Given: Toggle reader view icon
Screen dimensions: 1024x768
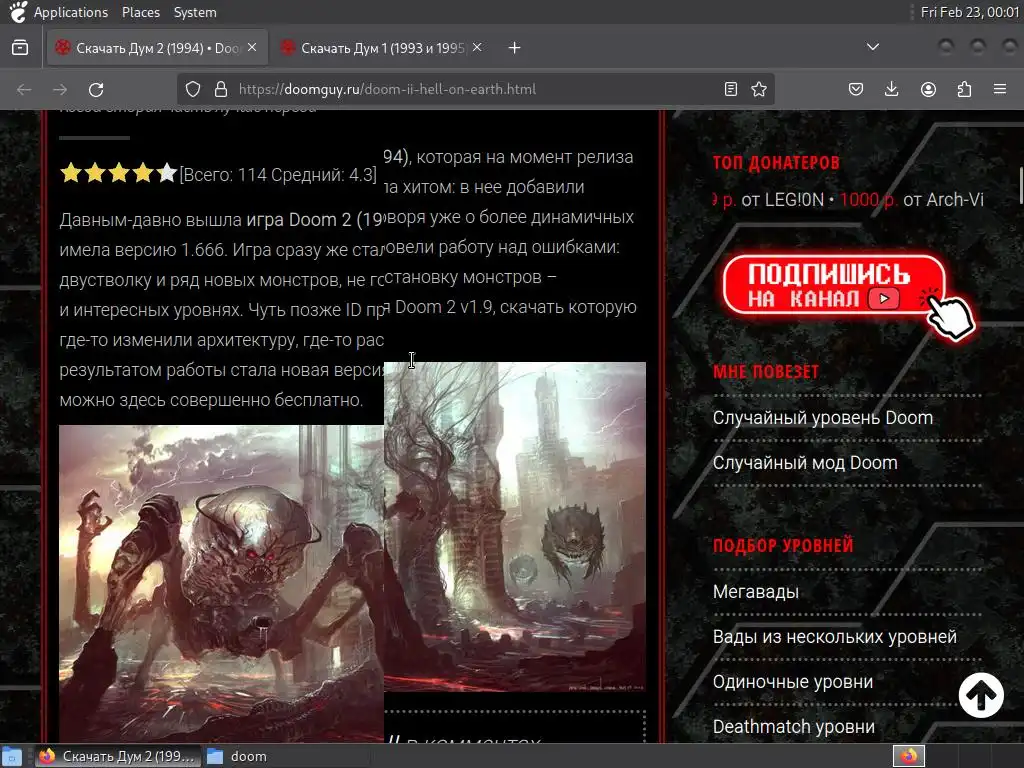Looking at the screenshot, I should coord(731,89).
